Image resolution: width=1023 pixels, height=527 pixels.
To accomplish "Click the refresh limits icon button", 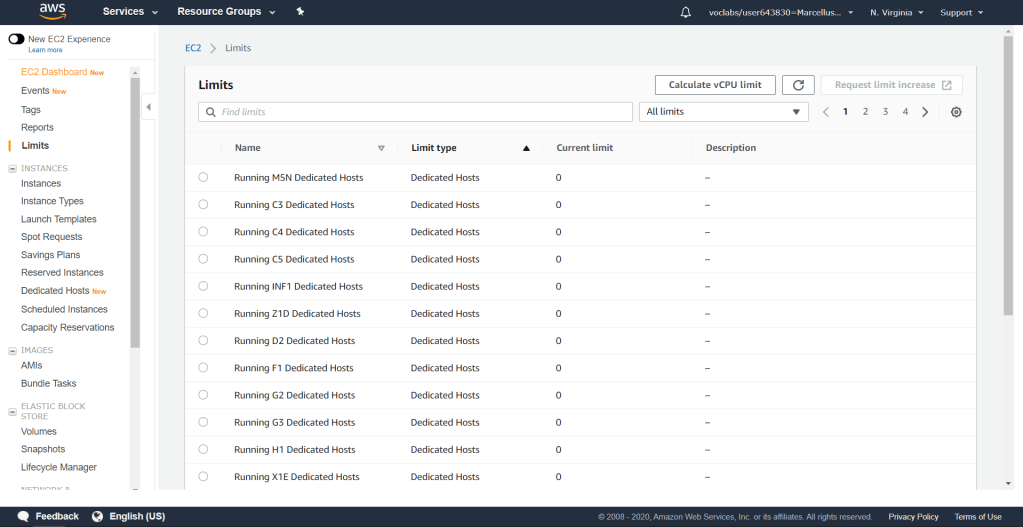I will tap(798, 85).
